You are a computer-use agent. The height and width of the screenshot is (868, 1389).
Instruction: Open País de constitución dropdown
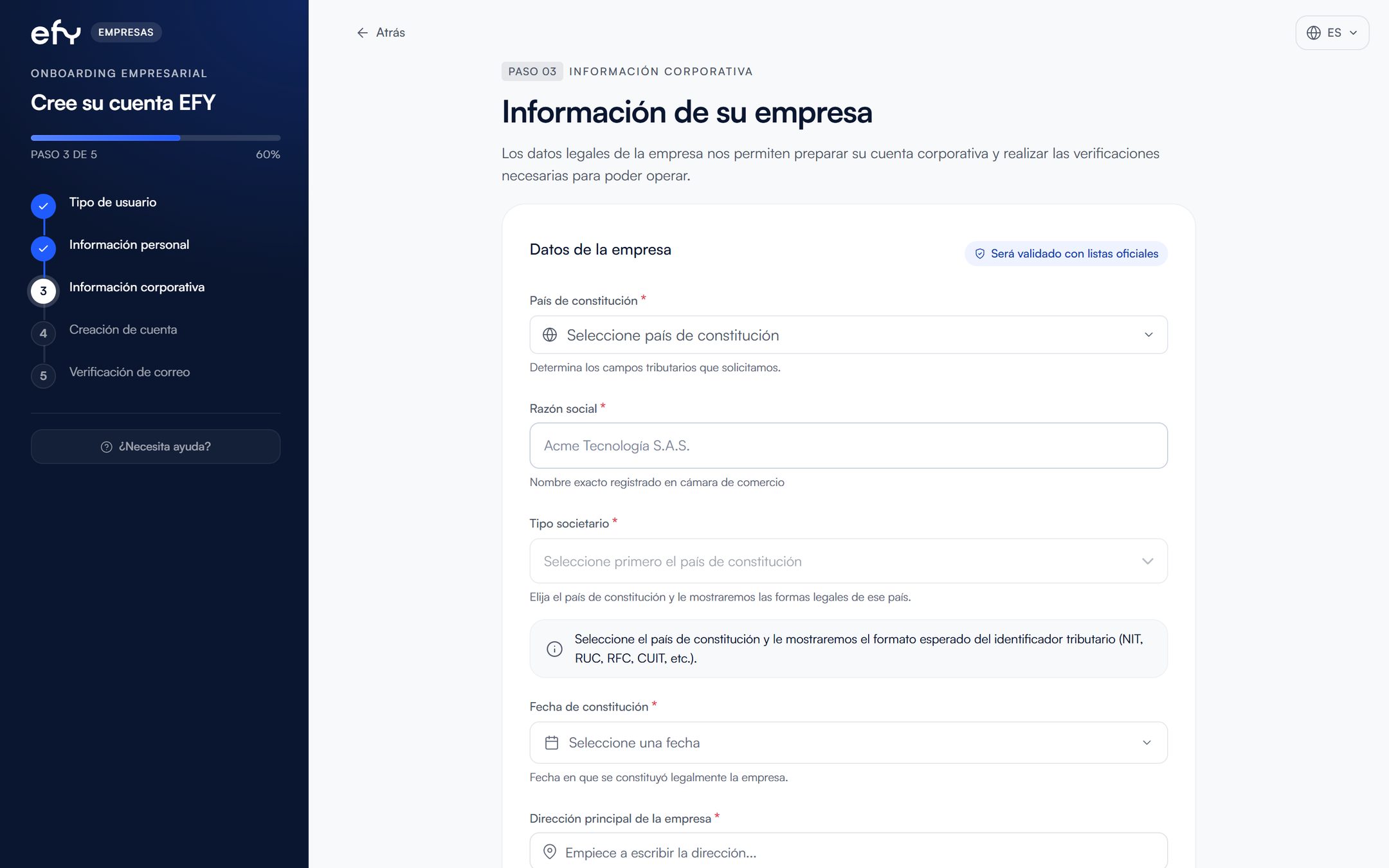tap(848, 335)
